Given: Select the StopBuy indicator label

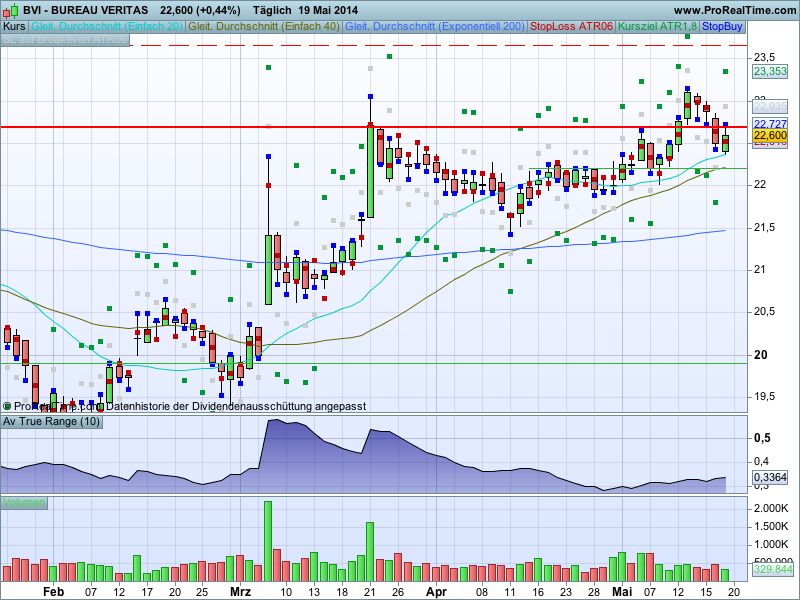Looking at the screenshot, I should (722, 26).
